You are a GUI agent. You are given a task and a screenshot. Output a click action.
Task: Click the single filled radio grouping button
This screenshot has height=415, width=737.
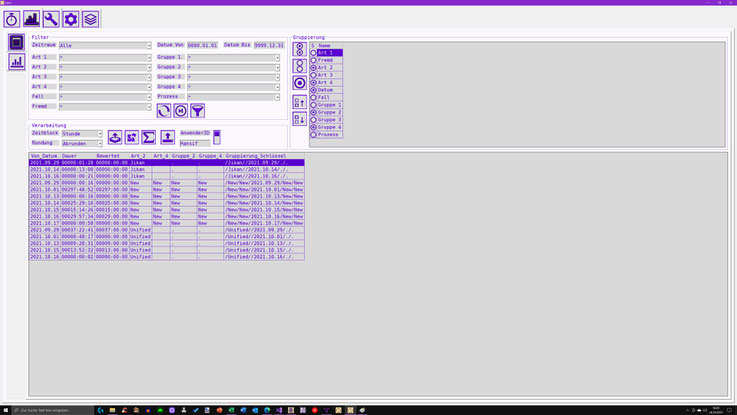coord(299,83)
